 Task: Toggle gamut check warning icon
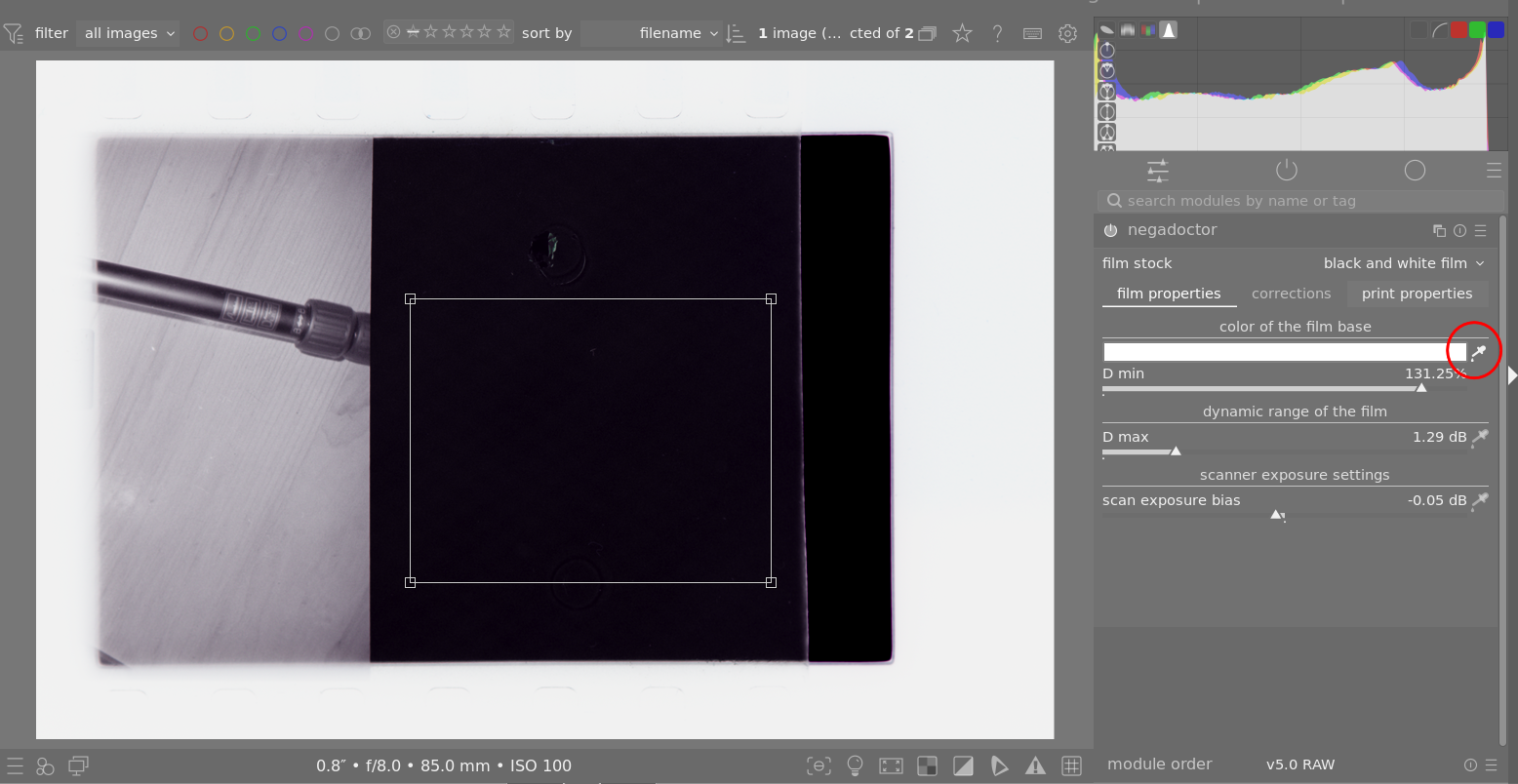[x=1035, y=765]
